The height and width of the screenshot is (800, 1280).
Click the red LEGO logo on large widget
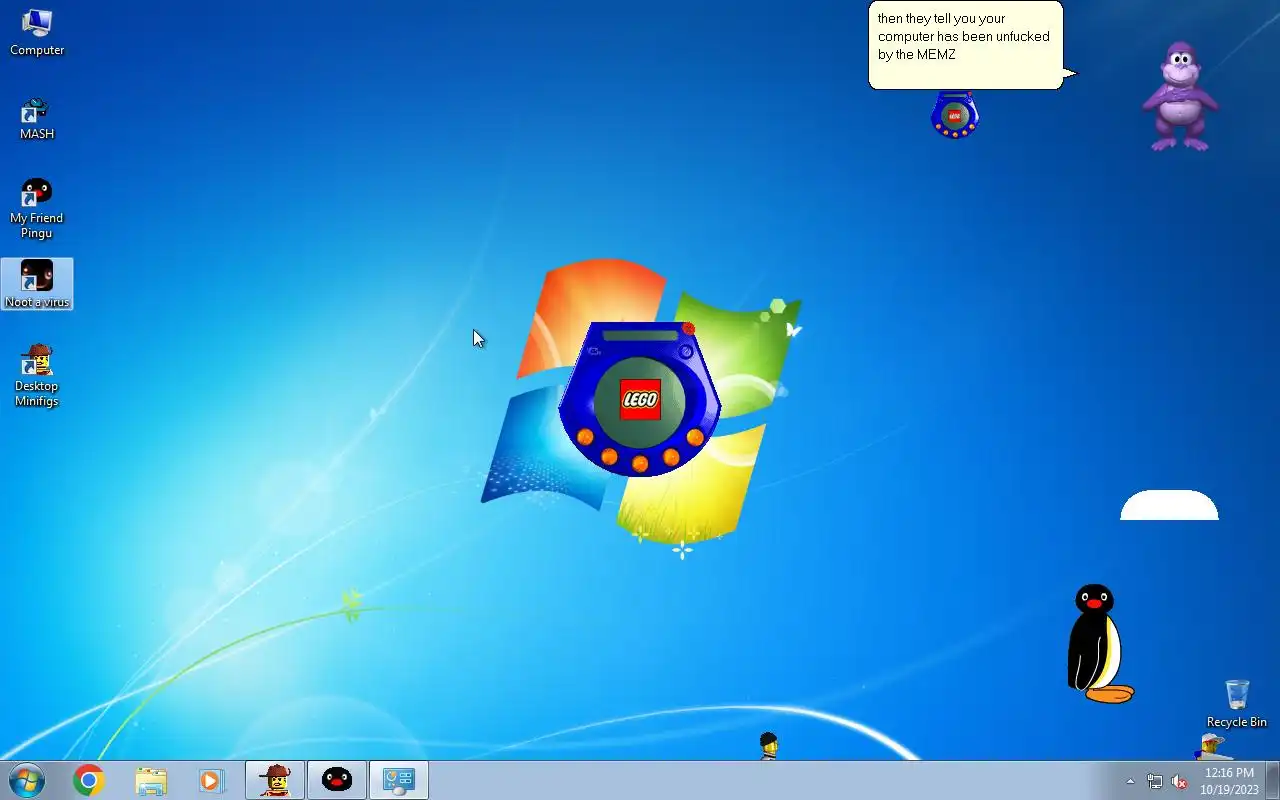tap(640, 399)
